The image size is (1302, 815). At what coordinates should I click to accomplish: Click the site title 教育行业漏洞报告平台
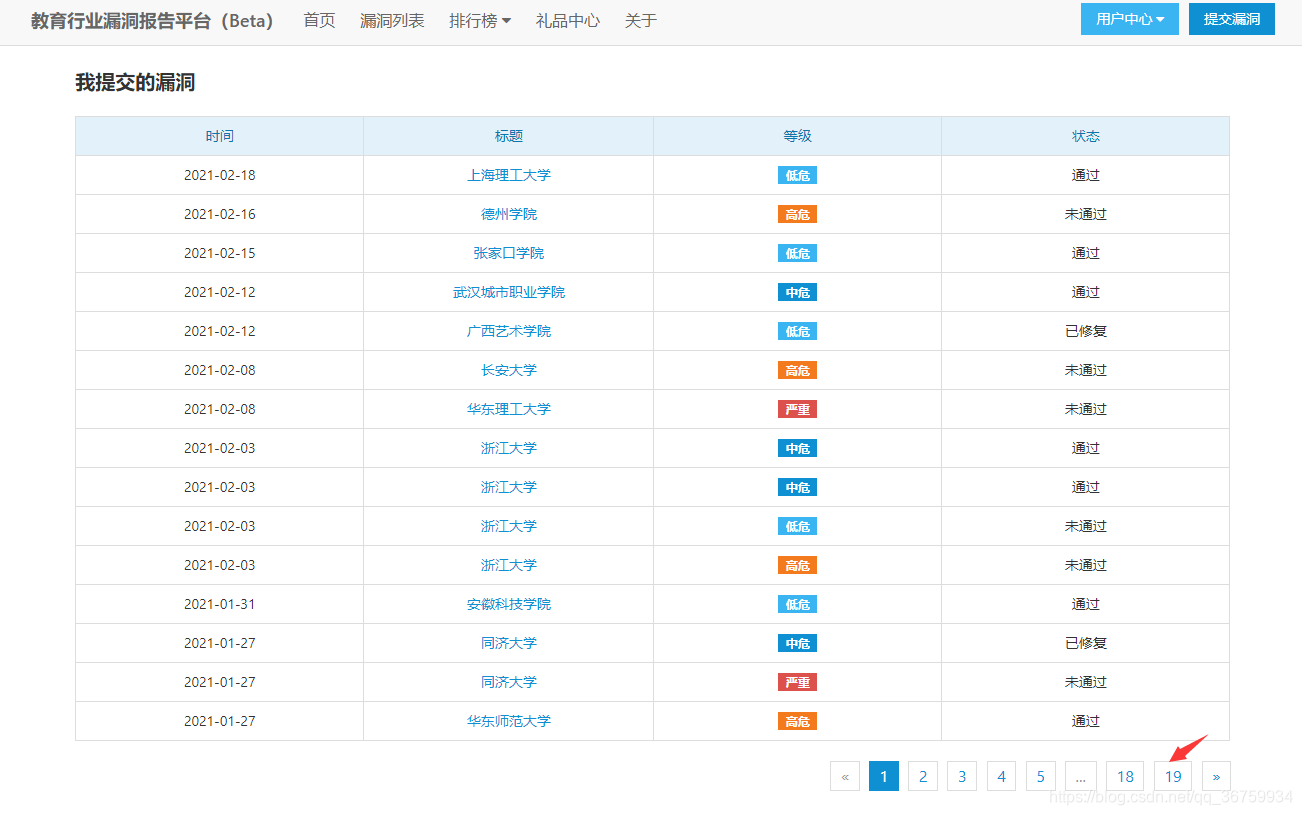coord(152,20)
